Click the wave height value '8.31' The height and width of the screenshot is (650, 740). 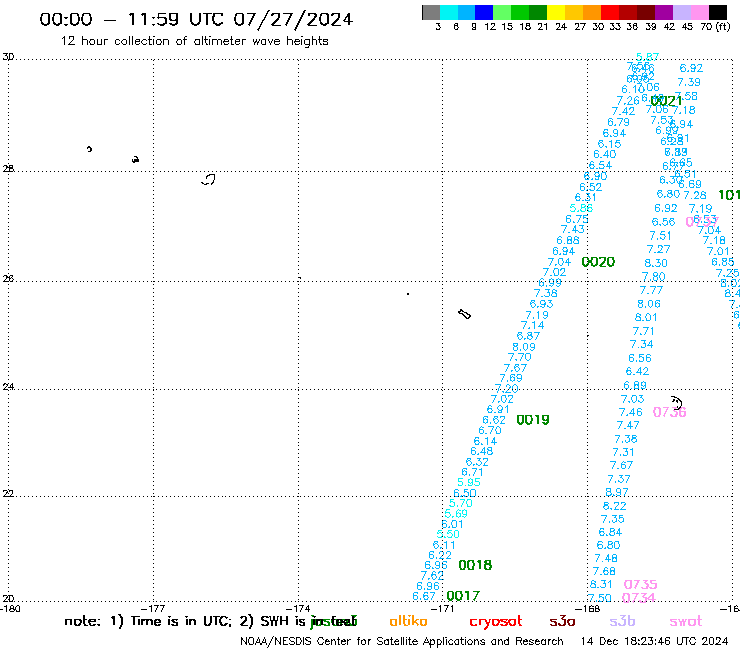(x=601, y=584)
